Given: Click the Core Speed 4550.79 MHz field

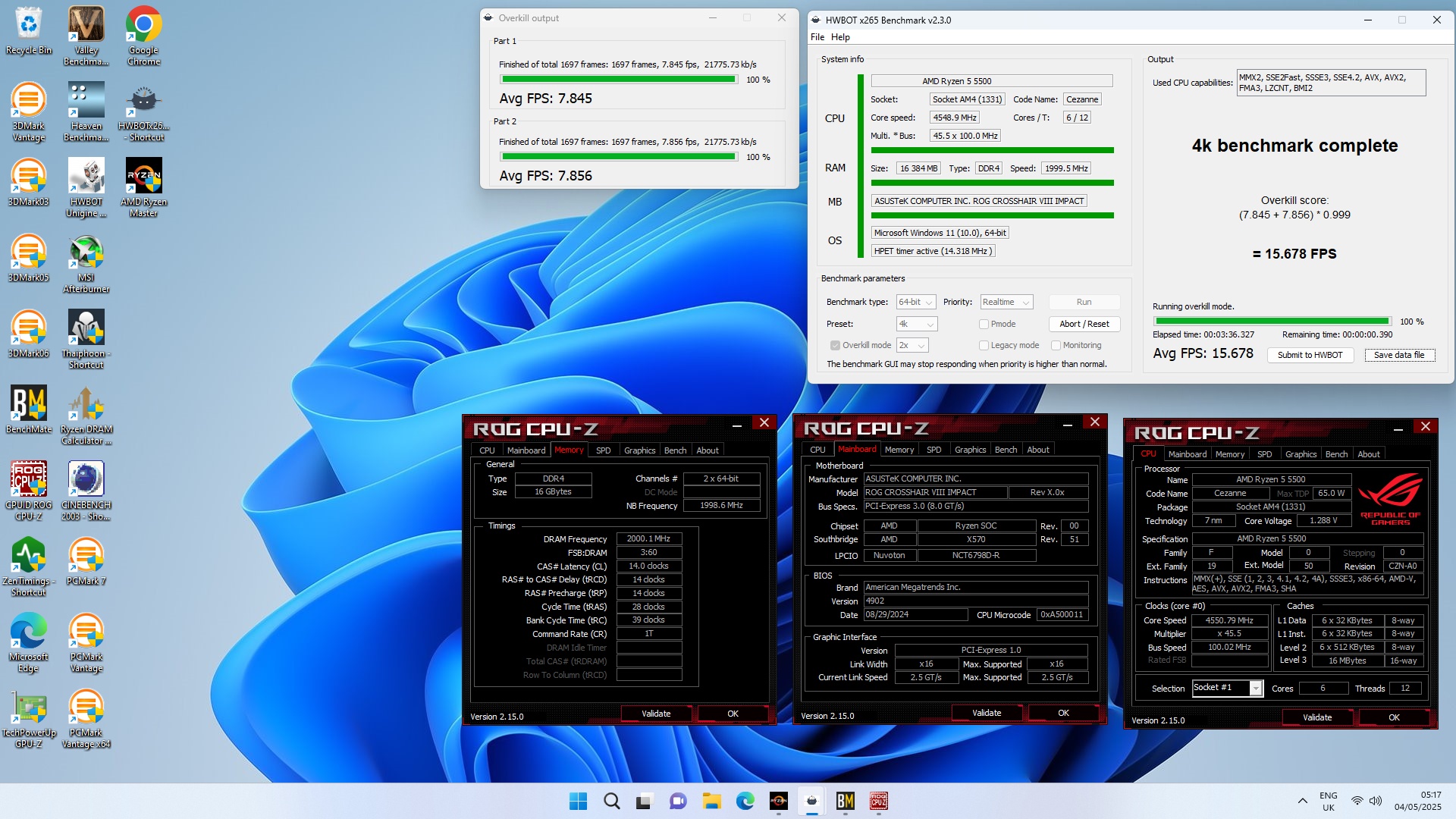Looking at the screenshot, I should 1229,620.
